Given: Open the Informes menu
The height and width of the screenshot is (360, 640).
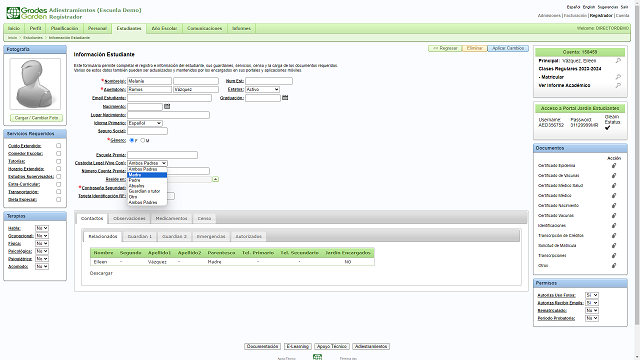Looking at the screenshot, I should (x=241, y=28).
